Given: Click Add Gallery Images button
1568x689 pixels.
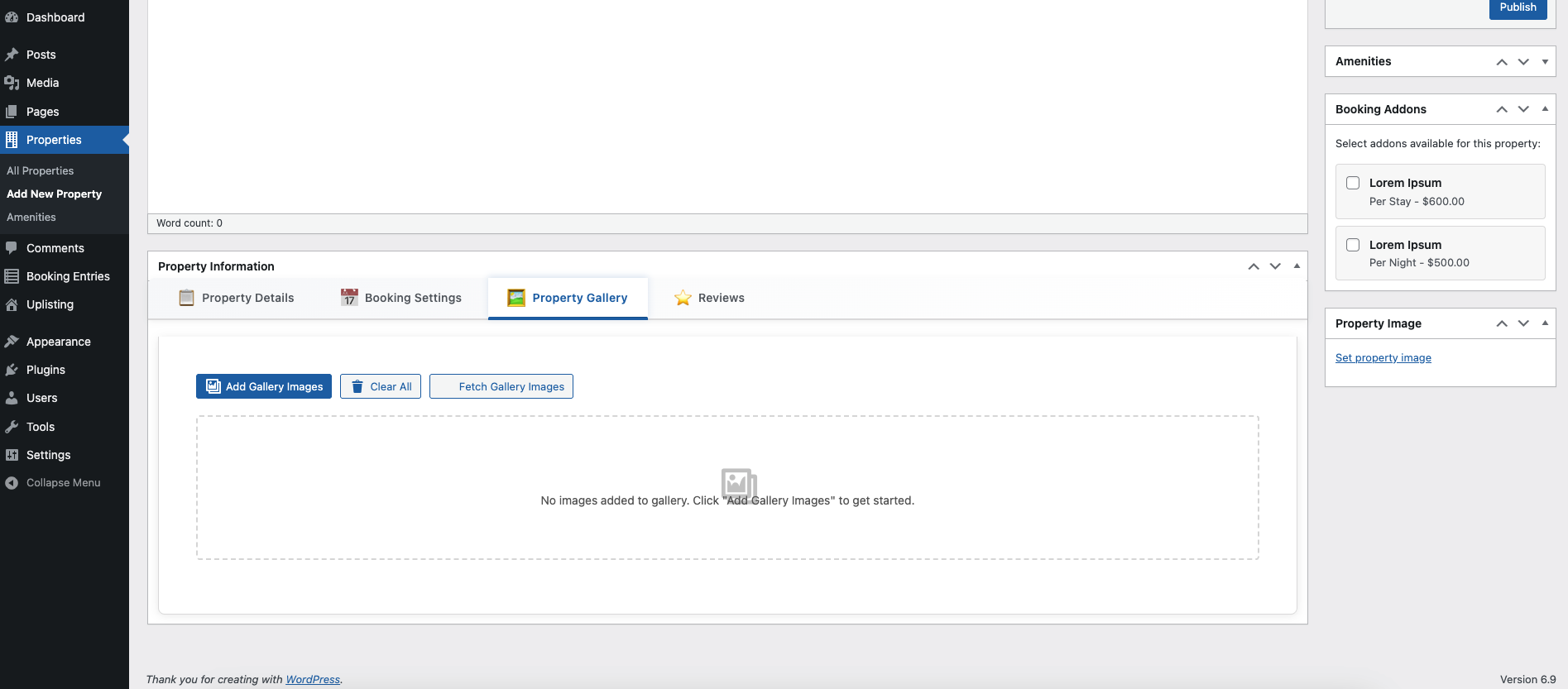Looking at the screenshot, I should 264,386.
